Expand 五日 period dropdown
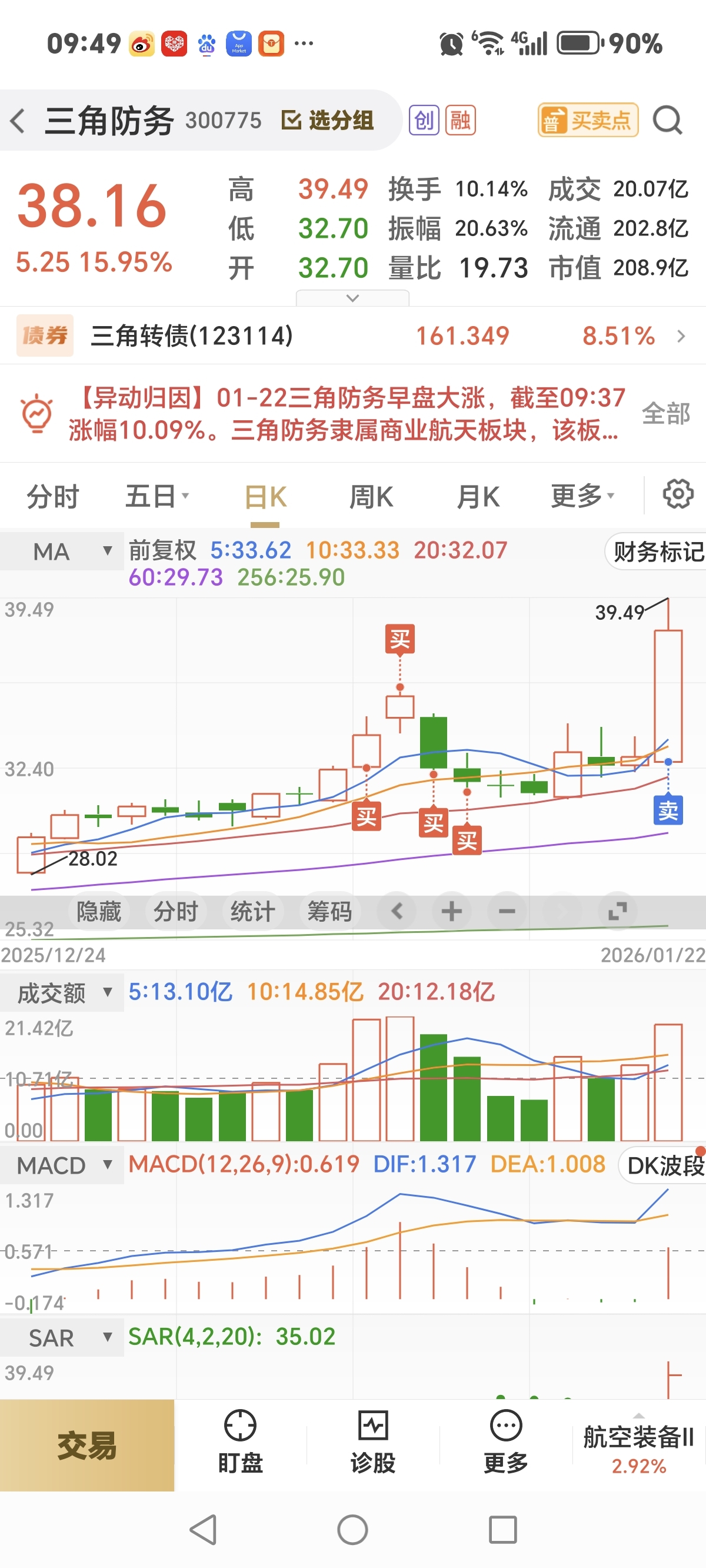This screenshot has width=706, height=1568. coord(157,496)
